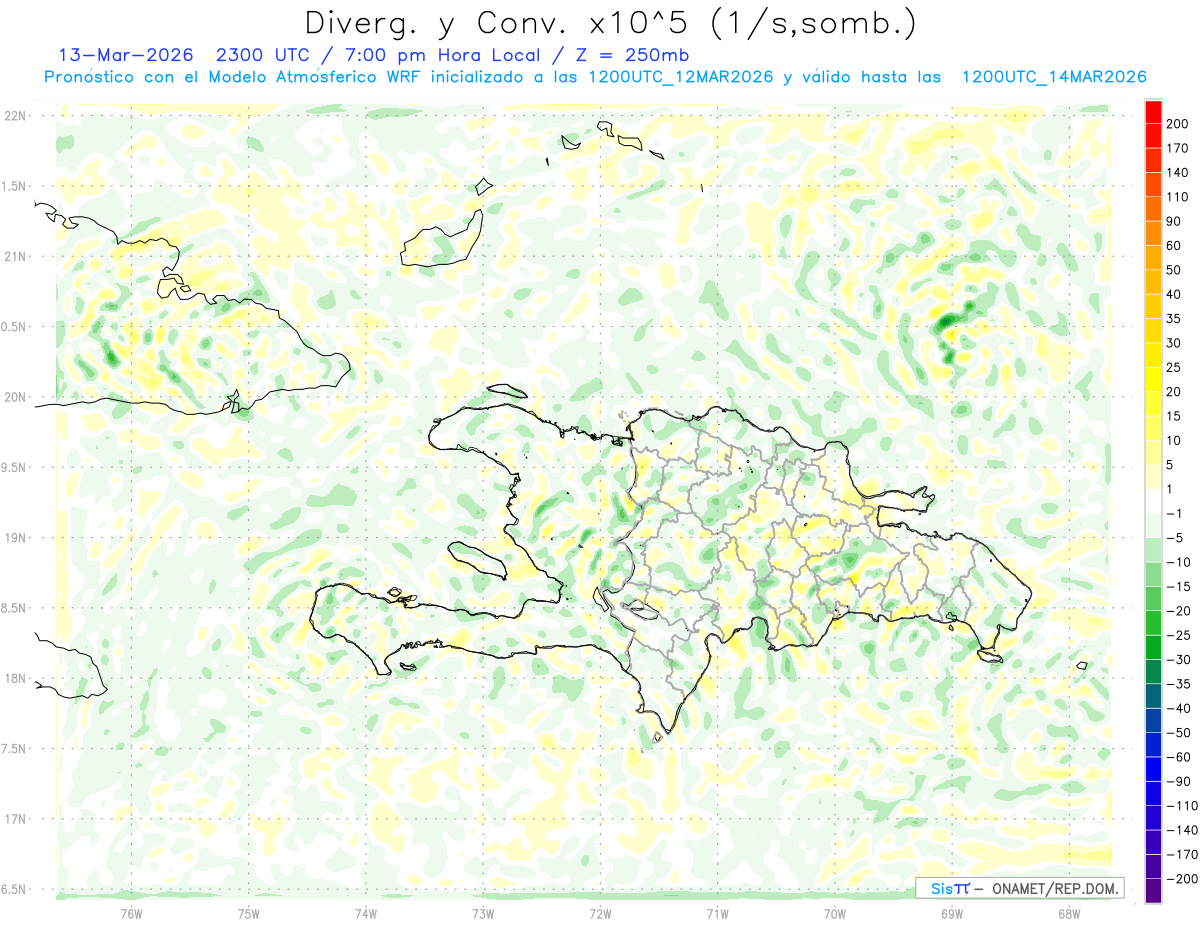This screenshot has width=1200, height=927.
Task: Click the 75W longitude label
Action: tap(249, 913)
